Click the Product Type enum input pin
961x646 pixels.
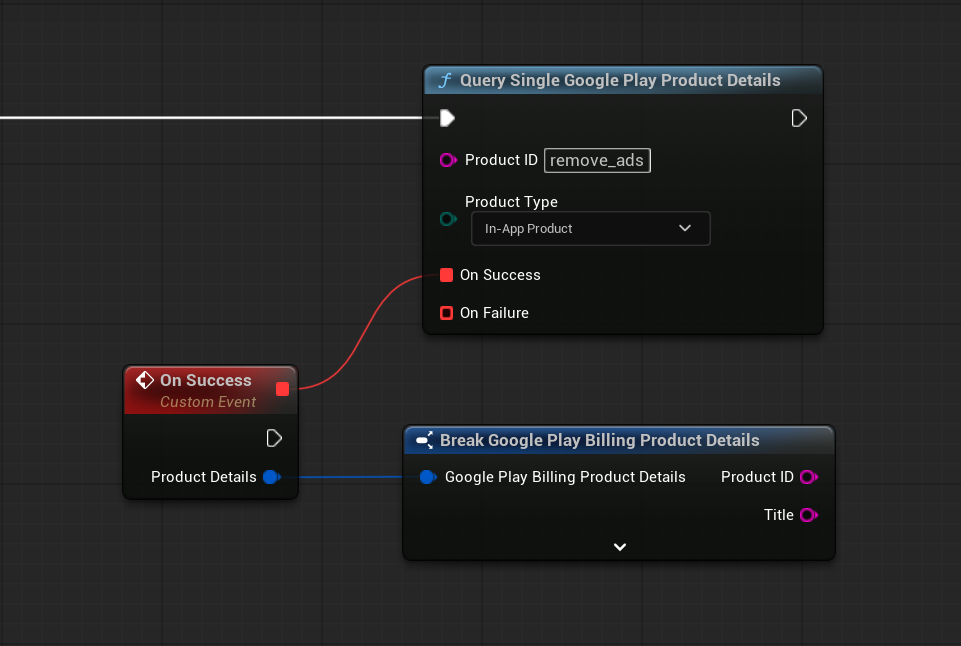click(448, 219)
